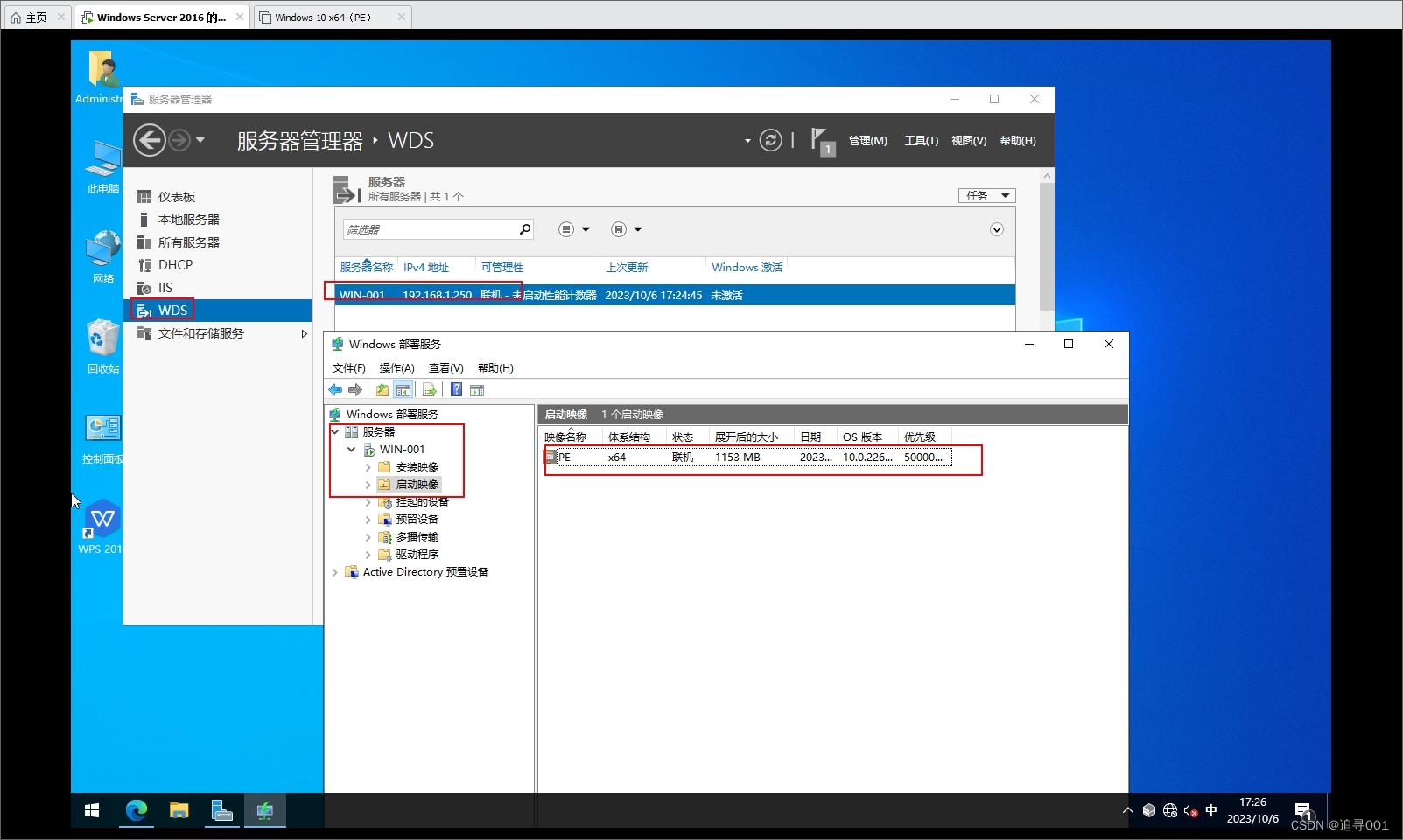Screen dimensions: 1403x840
Task: Expand the filter criteria chevron
Action: pos(996,229)
